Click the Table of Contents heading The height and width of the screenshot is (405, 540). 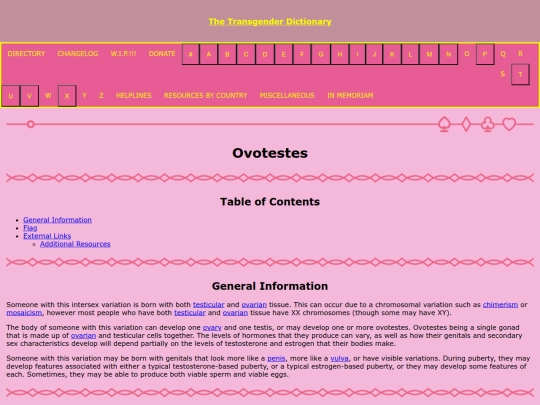[x=270, y=201]
